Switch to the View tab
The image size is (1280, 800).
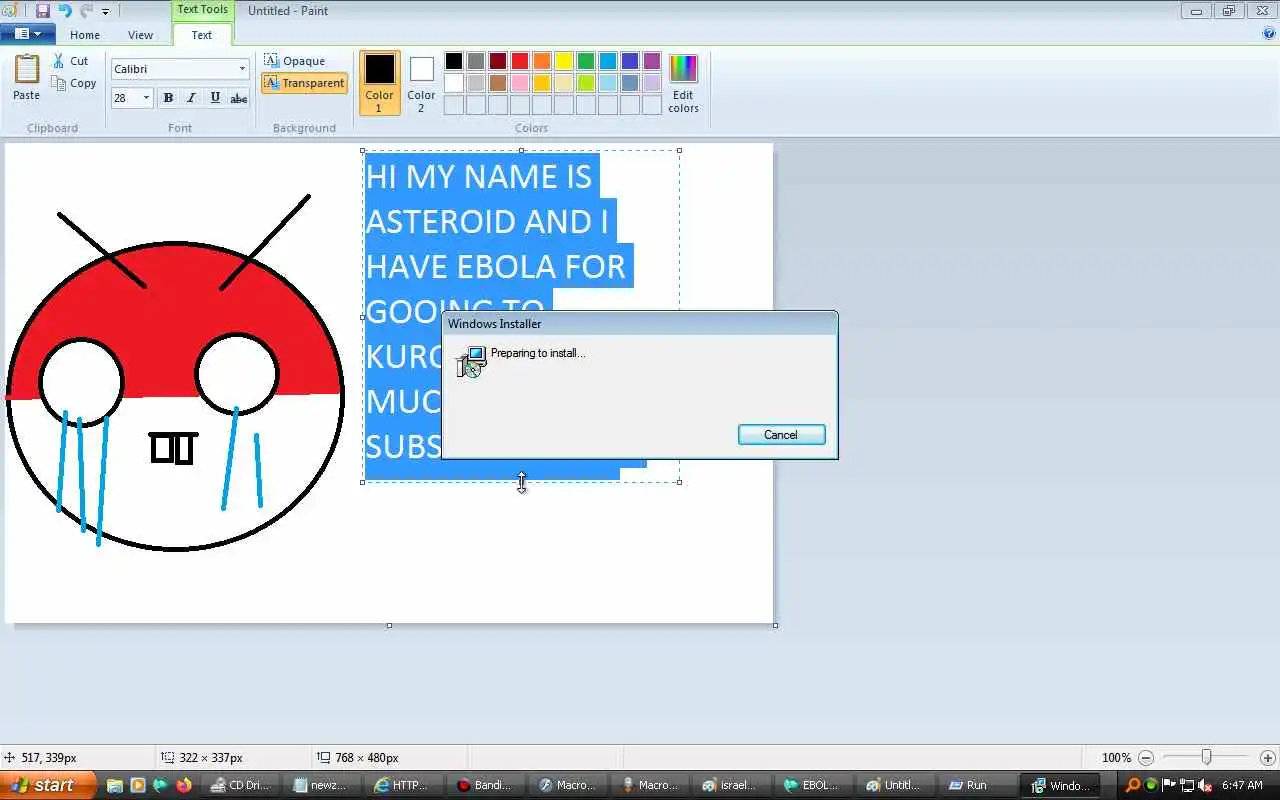[x=141, y=35]
